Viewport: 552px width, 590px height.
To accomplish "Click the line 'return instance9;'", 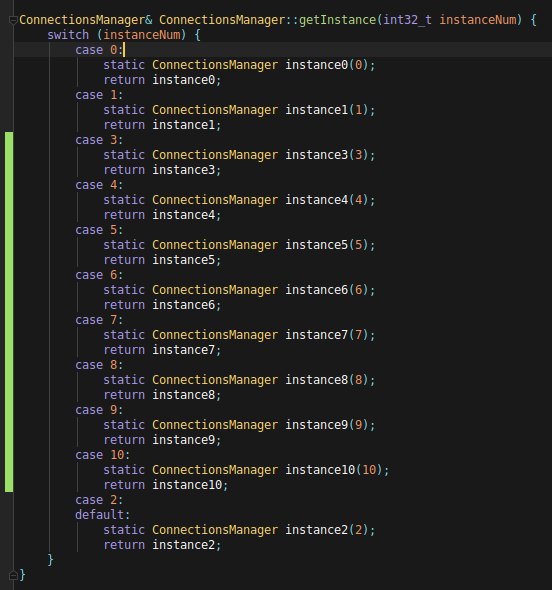I will tap(162, 440).
